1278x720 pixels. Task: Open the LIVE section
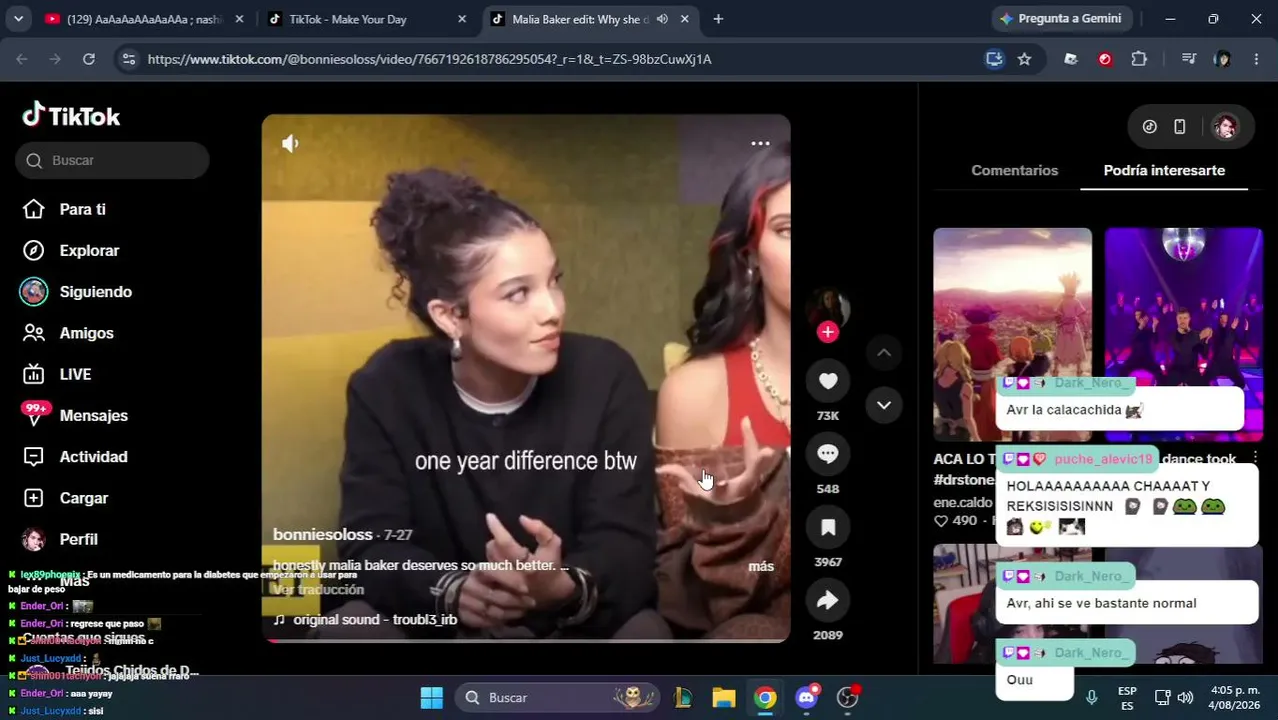tap(58, 374)
